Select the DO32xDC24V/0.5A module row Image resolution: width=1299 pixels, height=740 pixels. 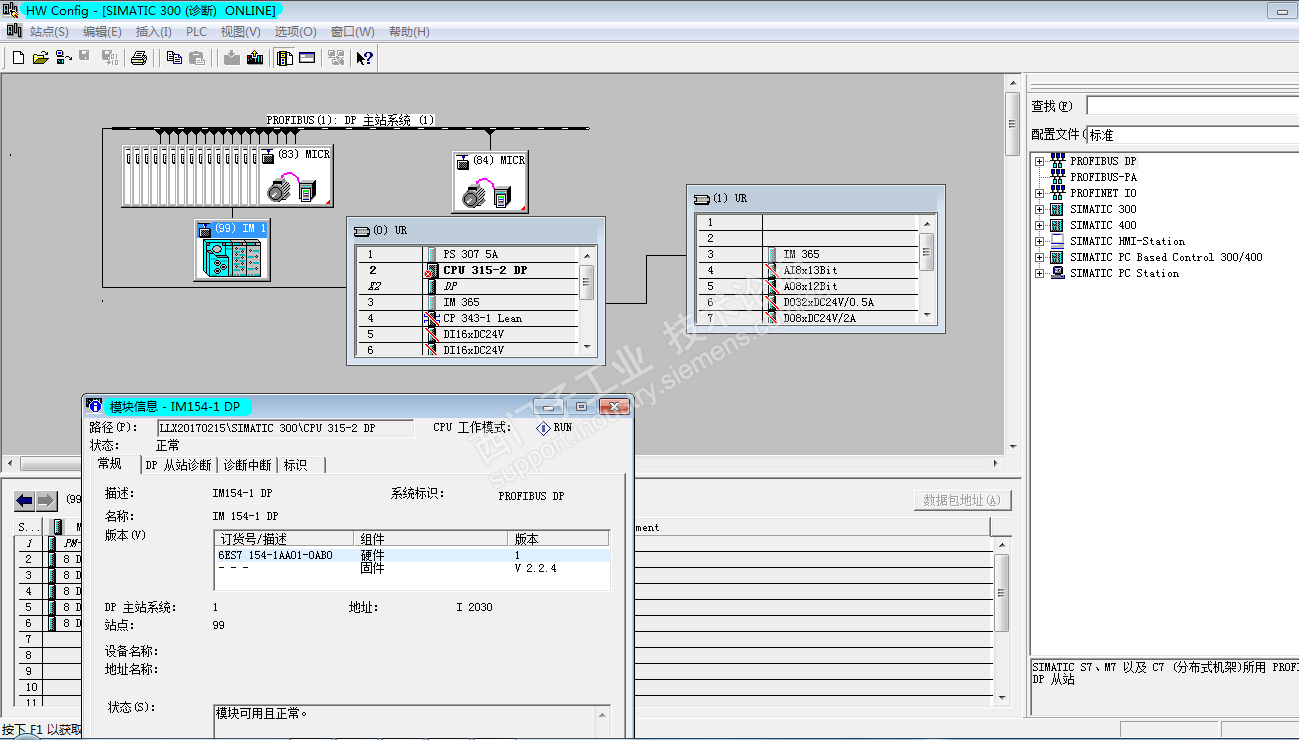coord(809,302)
